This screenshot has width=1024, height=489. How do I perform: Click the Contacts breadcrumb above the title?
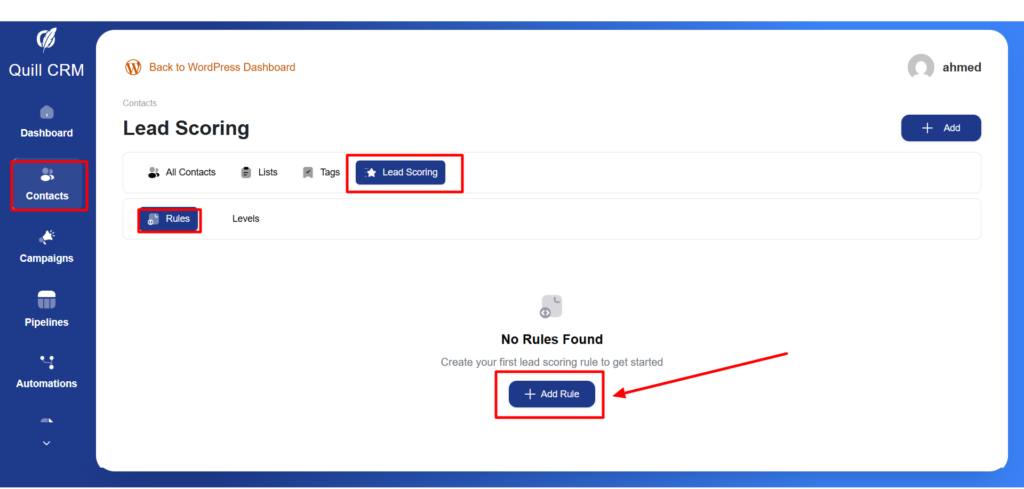coord(139,103)
